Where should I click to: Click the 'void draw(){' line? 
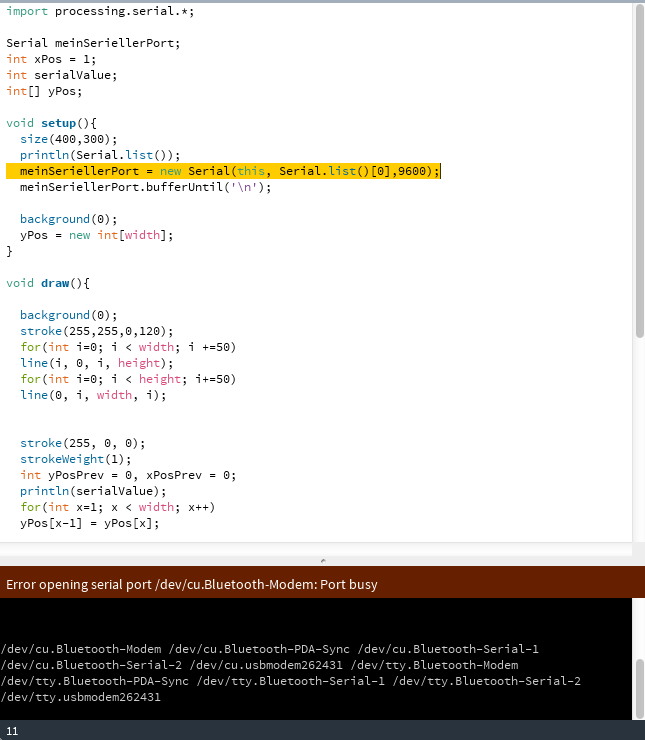tap(48, 283)
